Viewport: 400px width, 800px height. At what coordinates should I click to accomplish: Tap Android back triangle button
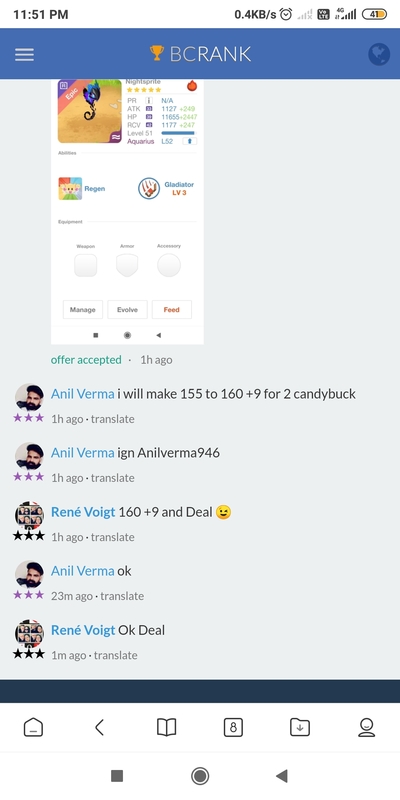[282, 776]
